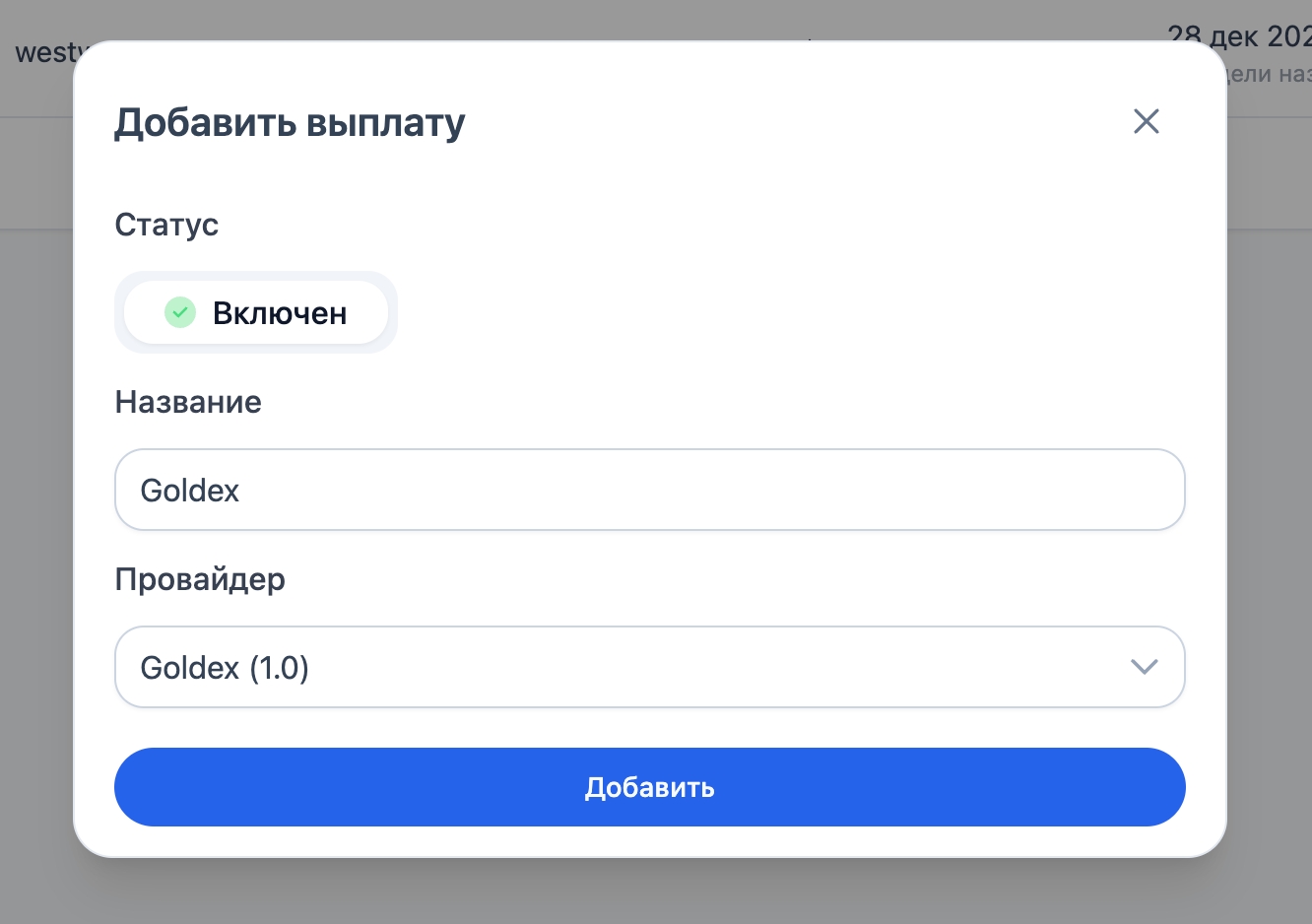Click the Статус label
Viewport: 1312px width, 924px height.
click(x=166, y=225)
